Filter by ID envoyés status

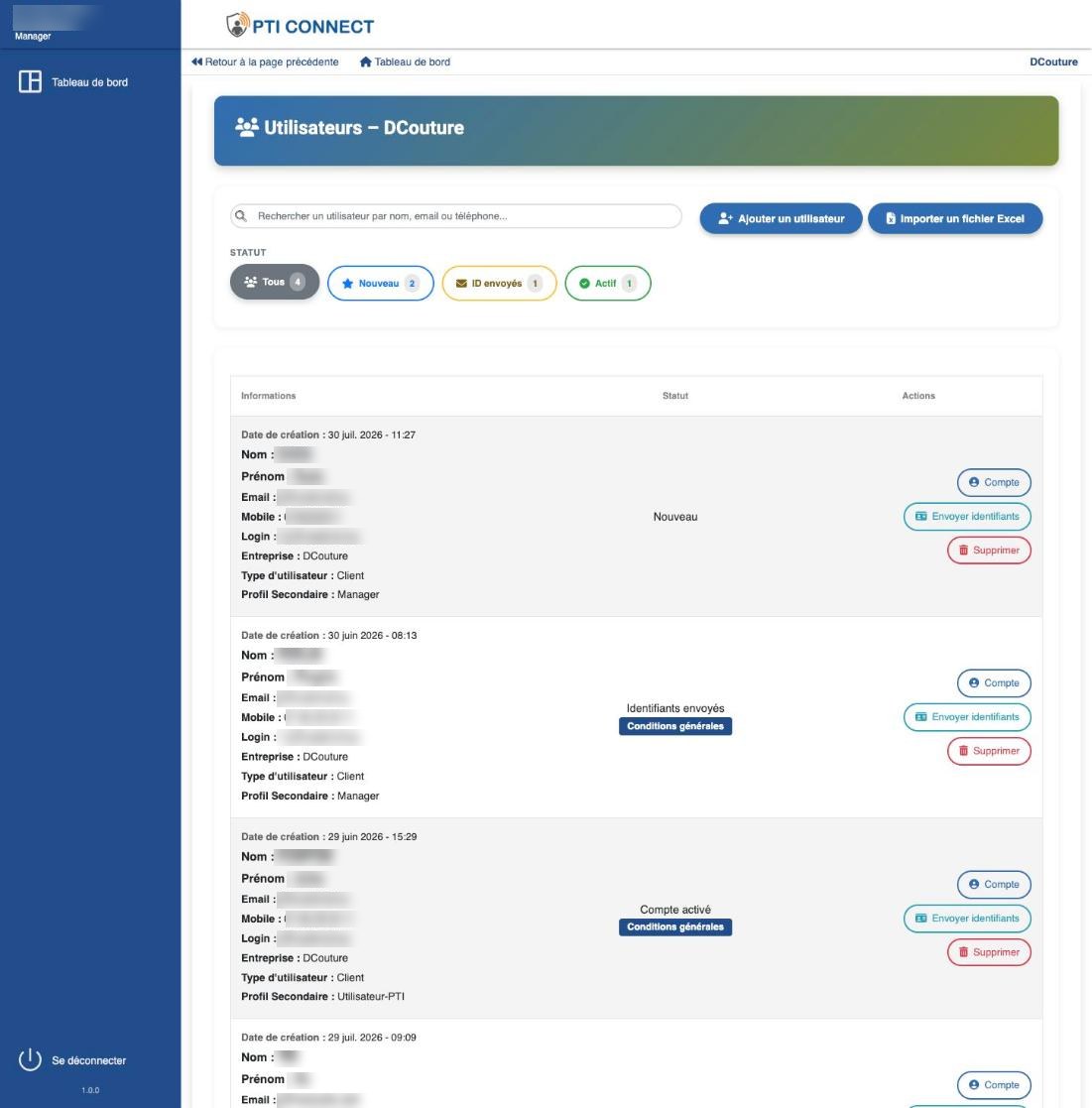coord(499,284)
